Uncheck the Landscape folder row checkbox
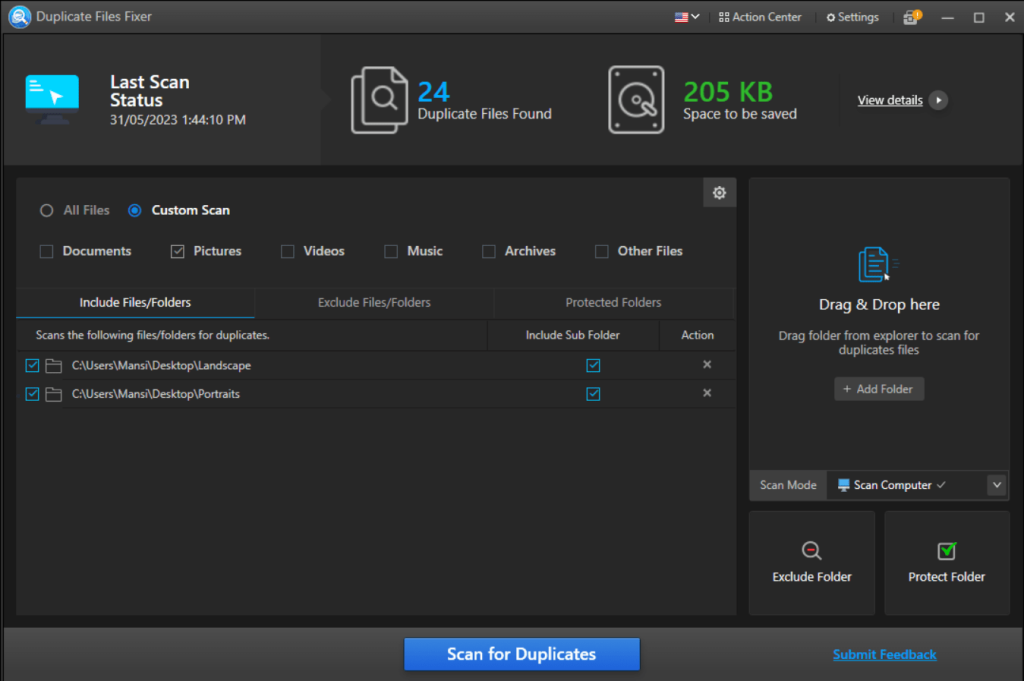Viewport: 1024px width, 681px height. pyautogui.click(x=32, y=365)
